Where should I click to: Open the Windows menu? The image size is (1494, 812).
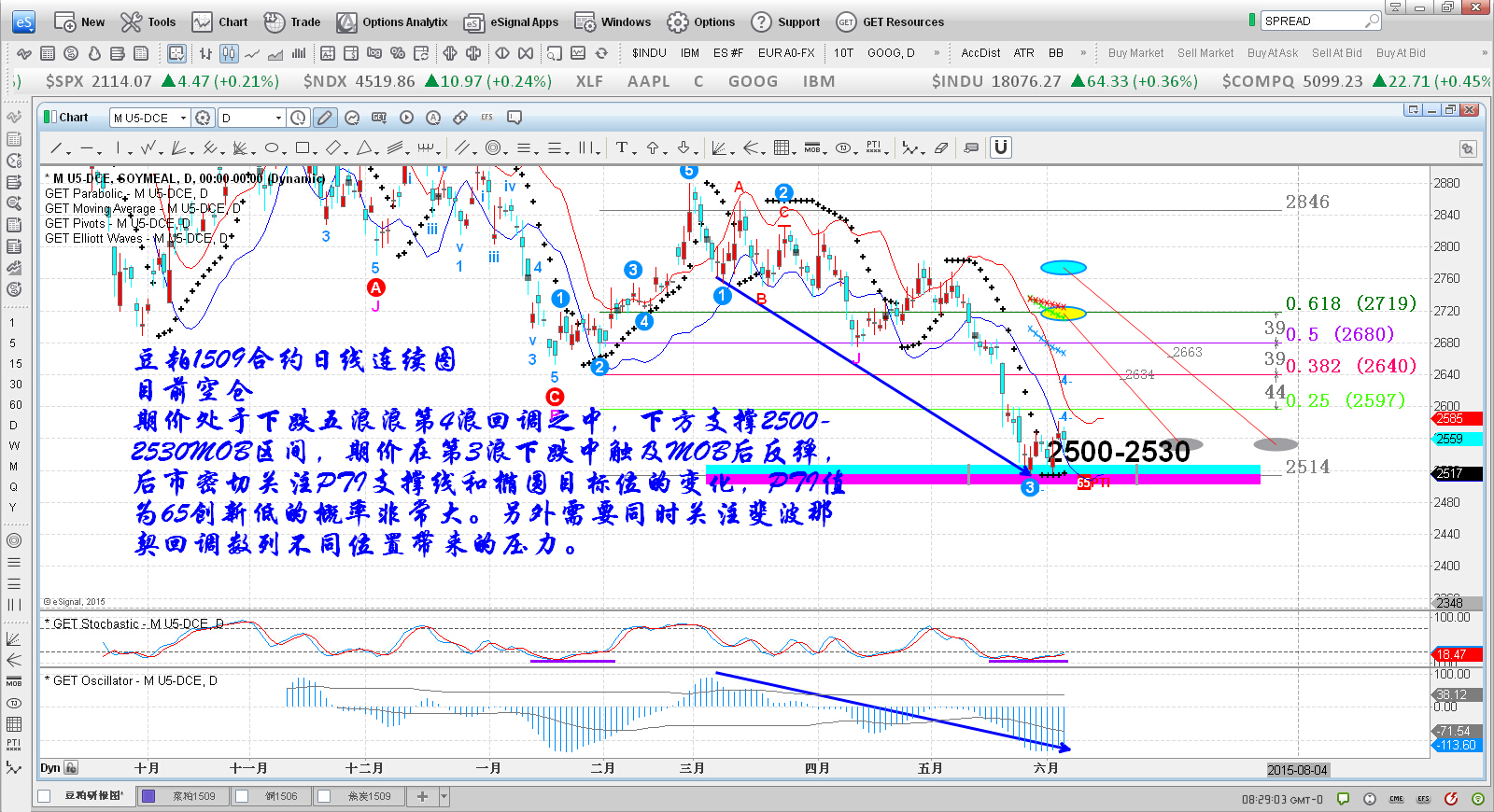(x=613, y=22)
